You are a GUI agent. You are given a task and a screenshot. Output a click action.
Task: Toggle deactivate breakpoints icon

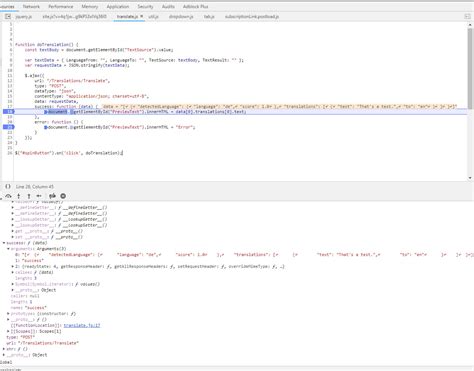click(52, 196)
